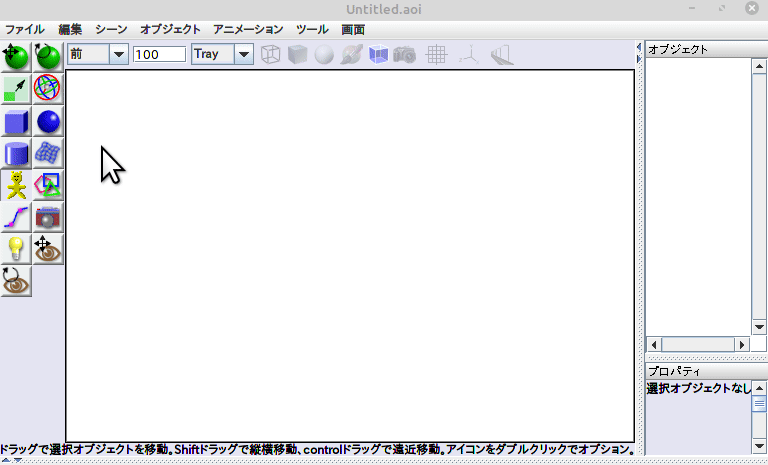
Task: Choose the Create Cube tool
Action: click(x=16, y=121)
